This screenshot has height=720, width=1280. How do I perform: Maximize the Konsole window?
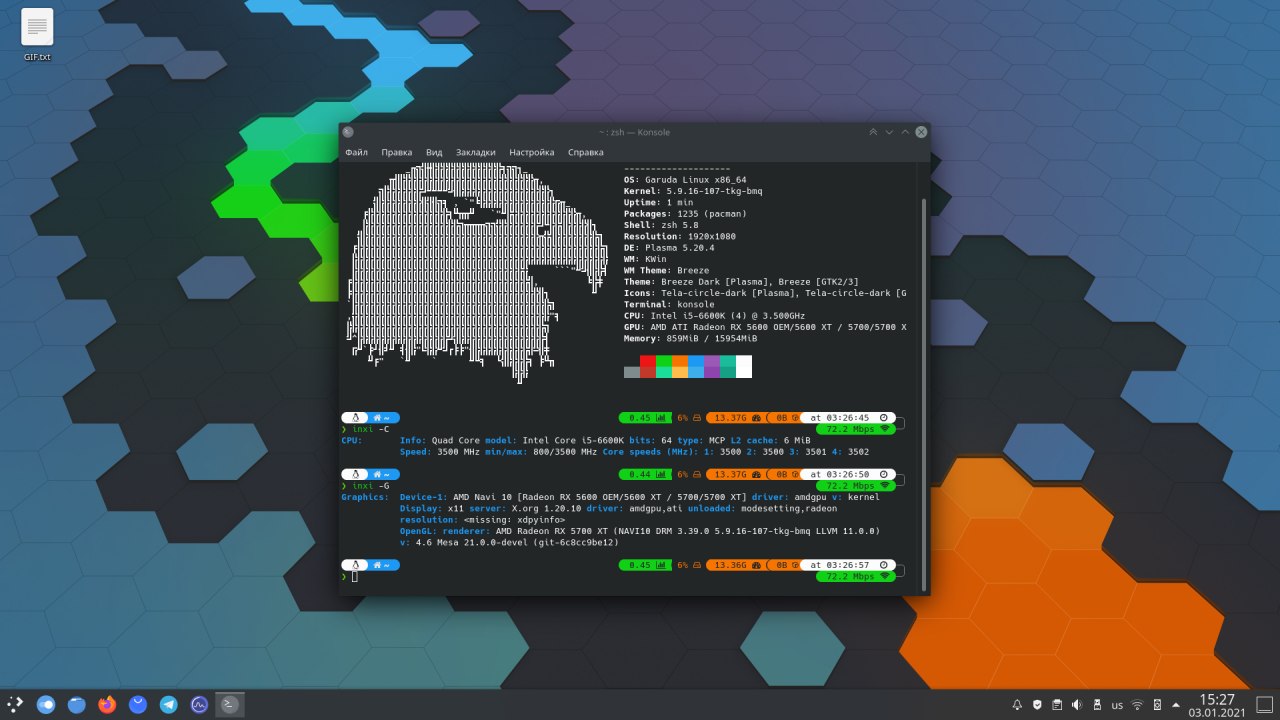[905, 132]
